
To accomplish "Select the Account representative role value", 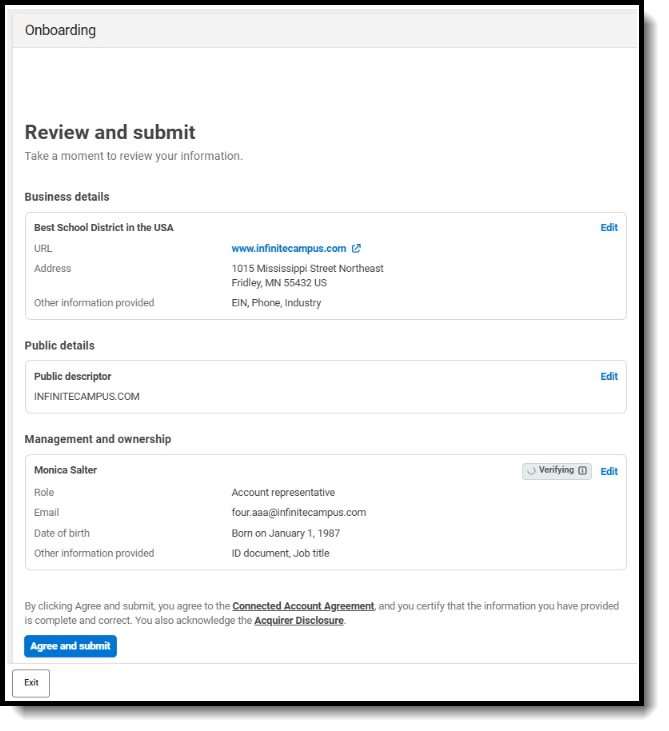I will [x=283, y=493].
